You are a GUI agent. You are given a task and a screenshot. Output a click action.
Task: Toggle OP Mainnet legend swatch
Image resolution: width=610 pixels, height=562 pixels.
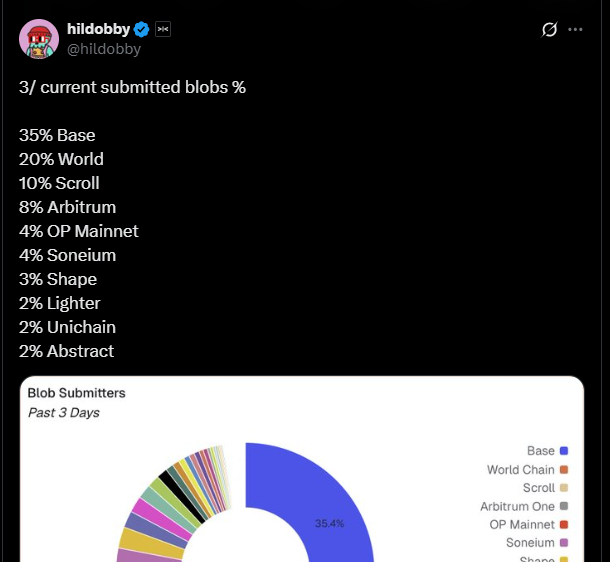pyautogui.click(x=564, y=524)
